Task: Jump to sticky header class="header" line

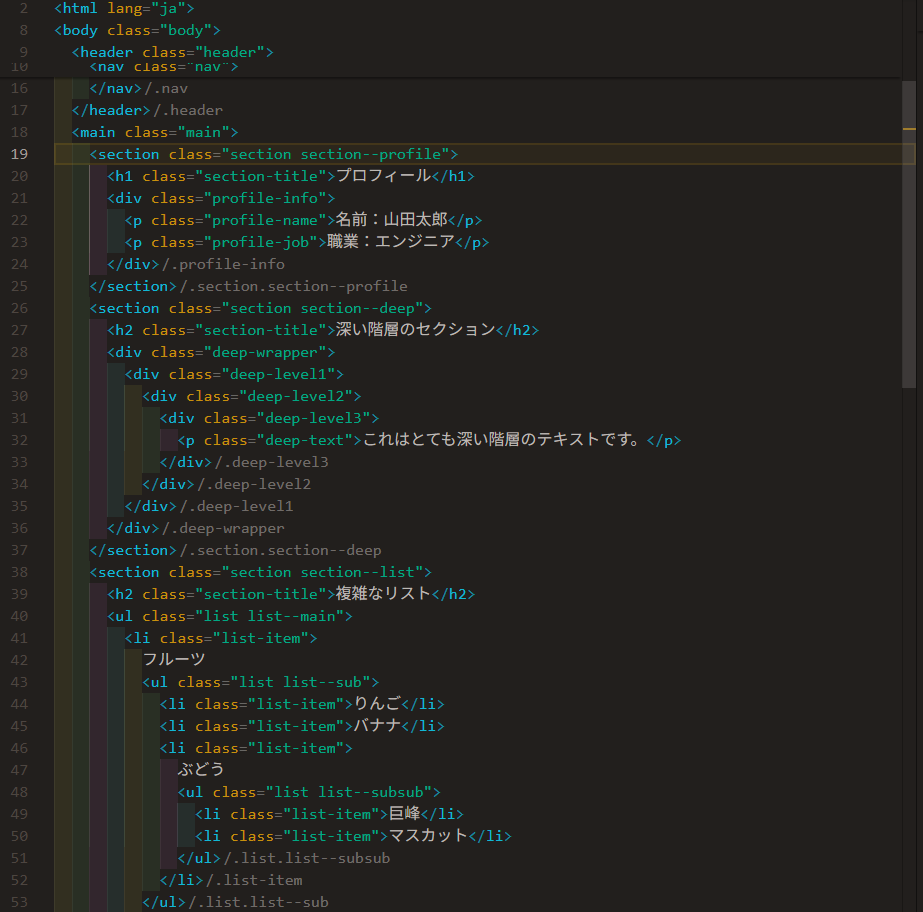Action: 172,52
